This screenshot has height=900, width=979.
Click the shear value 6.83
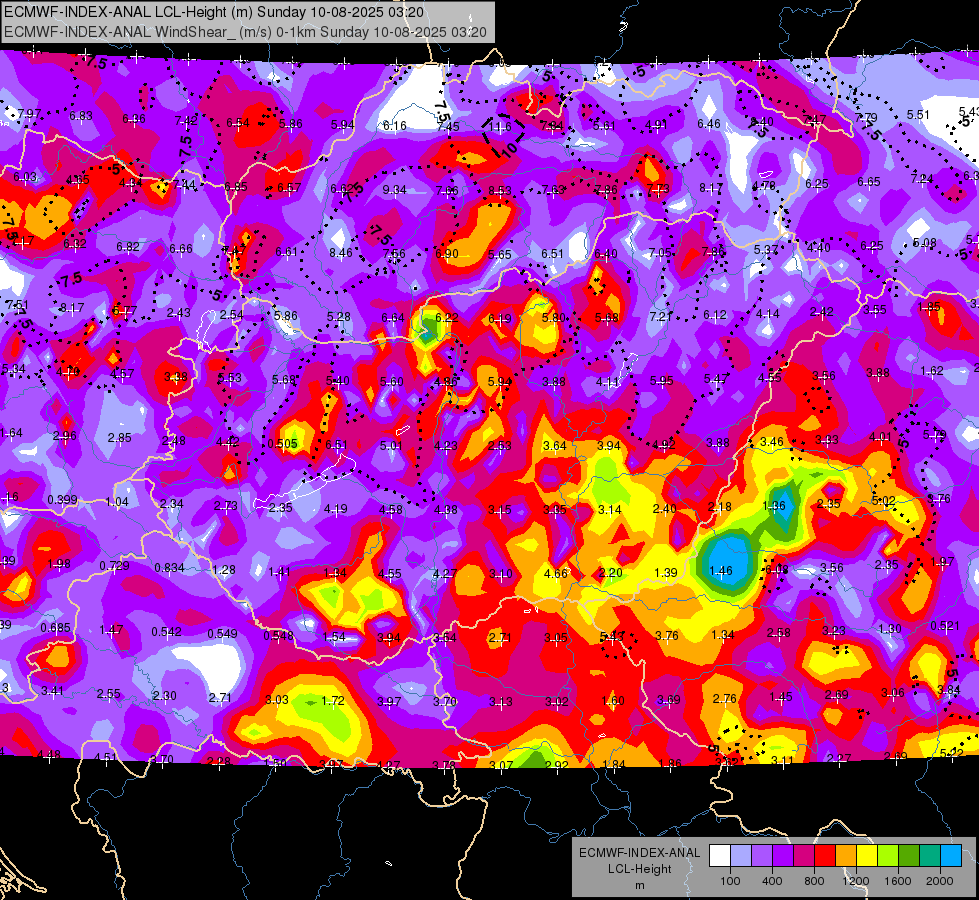coord(81,116)
